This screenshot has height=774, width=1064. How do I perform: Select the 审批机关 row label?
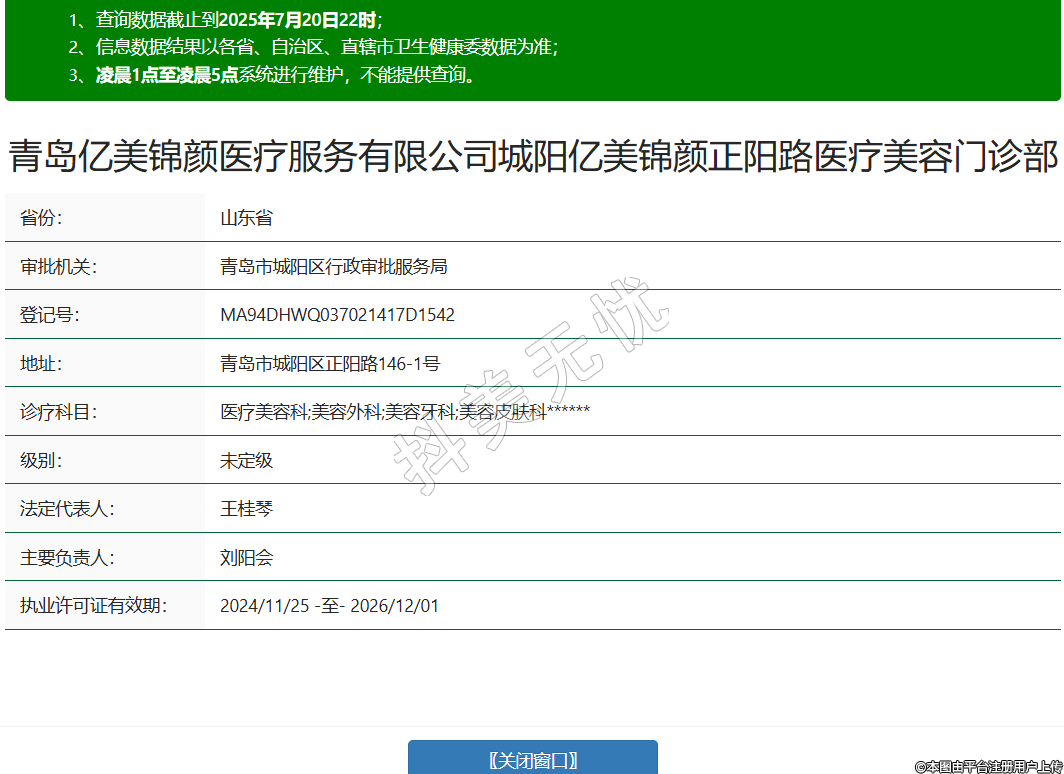[x=58, y=267]
